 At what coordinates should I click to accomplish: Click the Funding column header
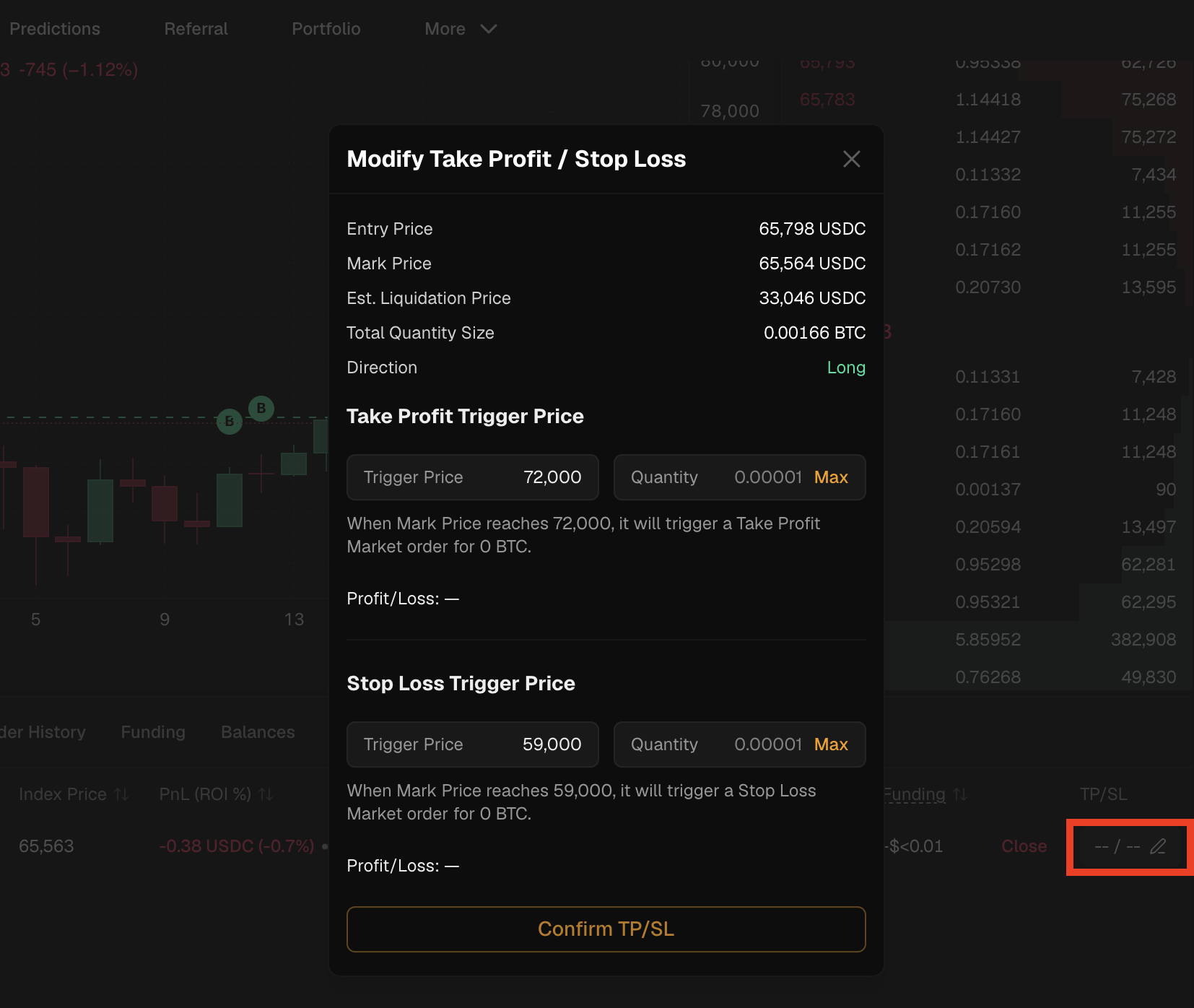(915, 794)
